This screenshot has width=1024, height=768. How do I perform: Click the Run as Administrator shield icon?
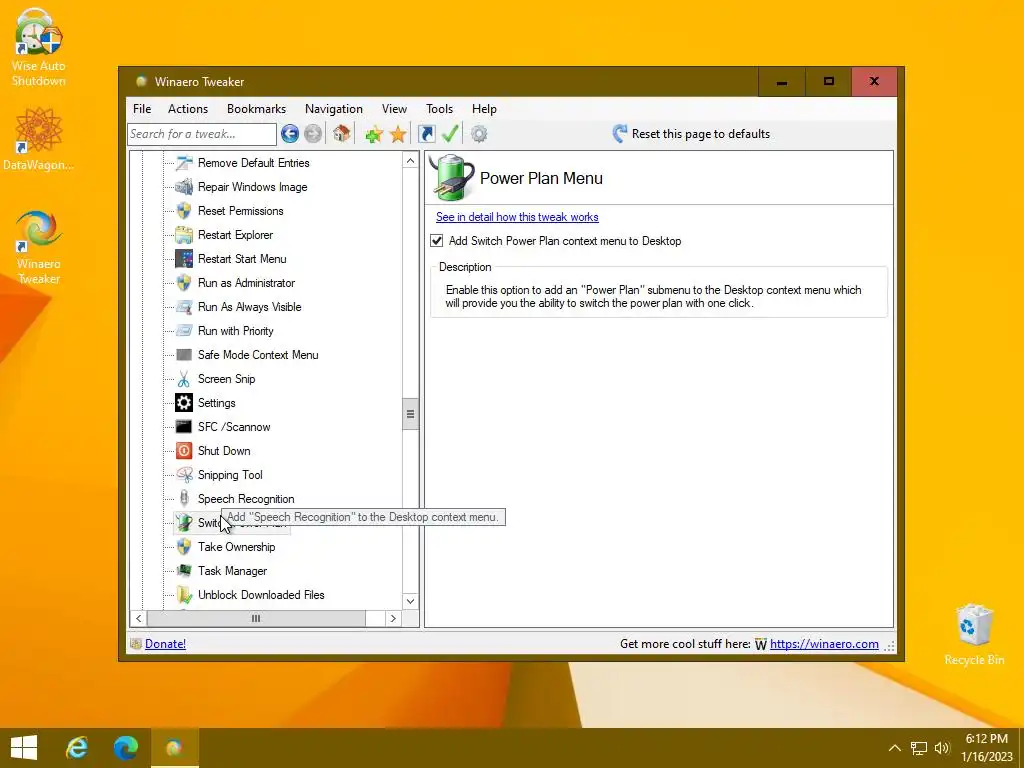pos(184,283)
